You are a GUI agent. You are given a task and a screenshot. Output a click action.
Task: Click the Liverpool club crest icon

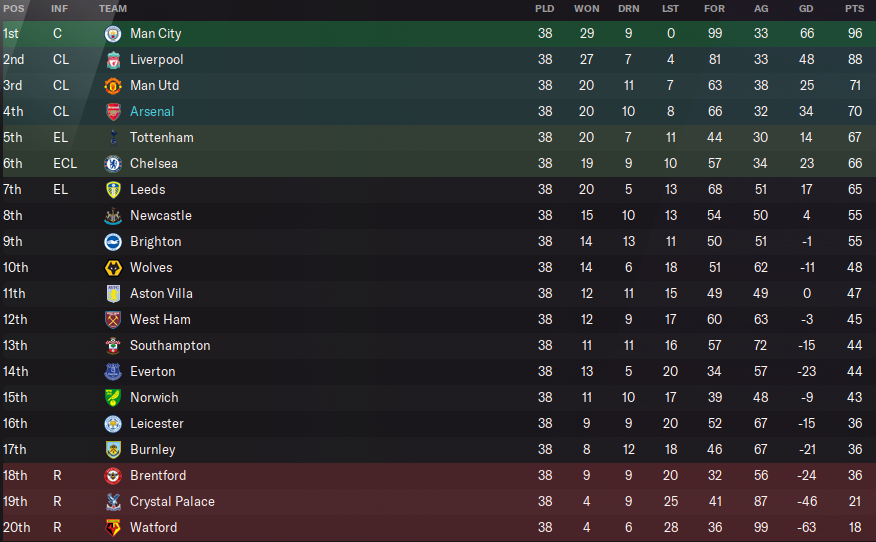click(113, 60)
